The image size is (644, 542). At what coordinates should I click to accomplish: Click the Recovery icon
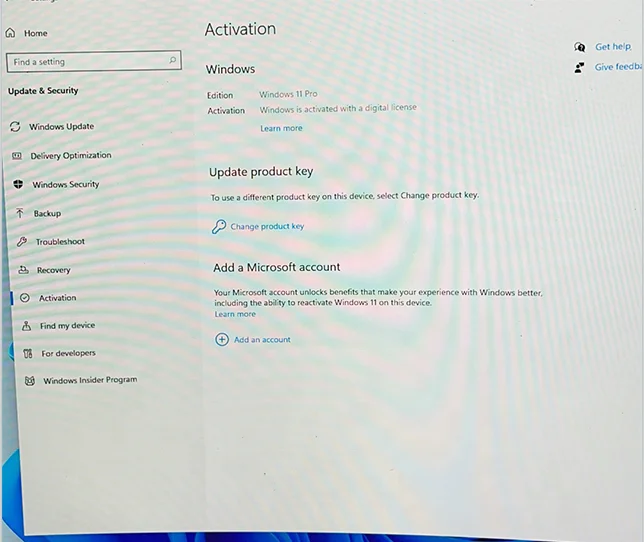(23, 270)
